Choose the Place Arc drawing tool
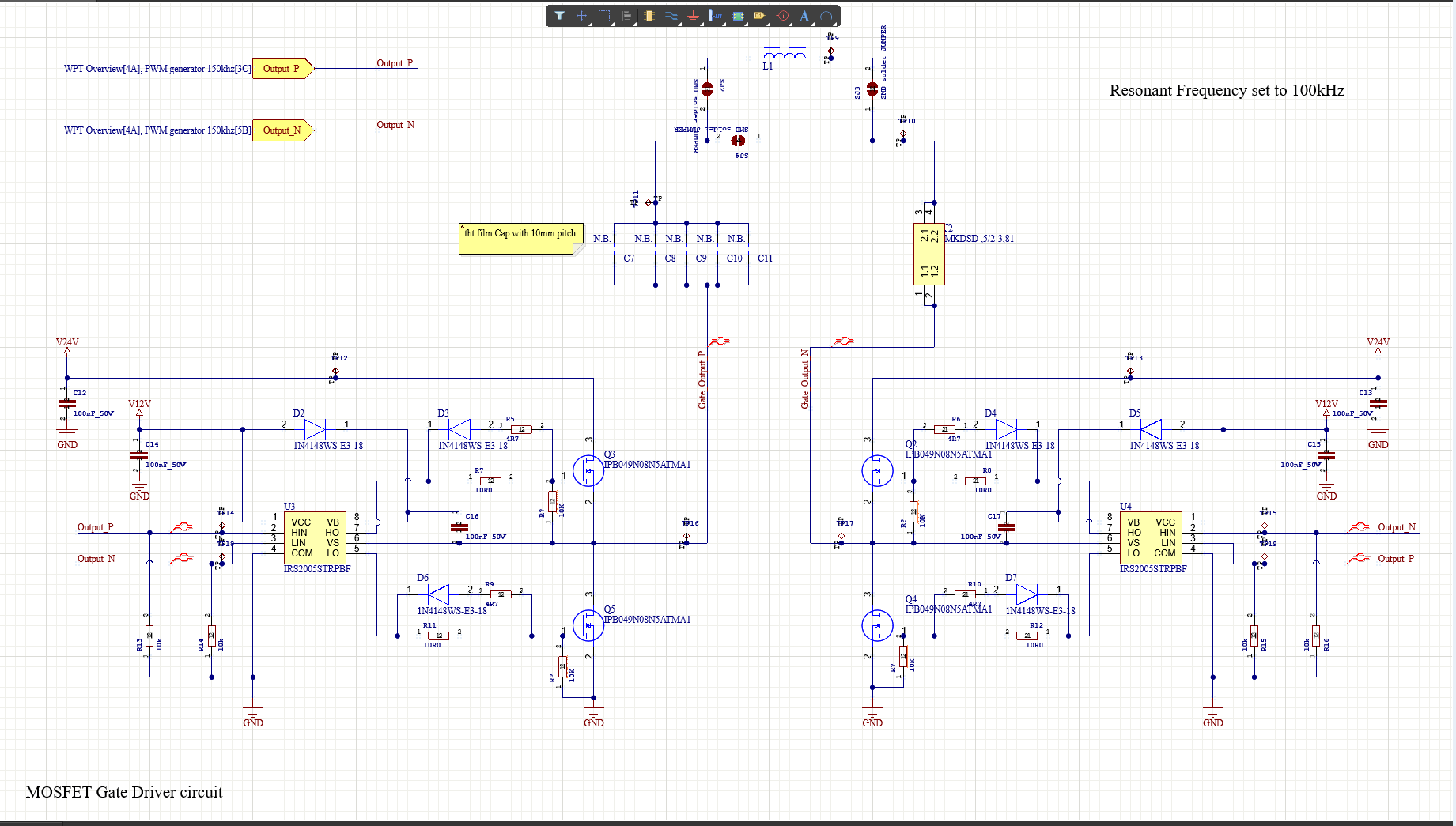Screen dimensions: 1456x826 [x=826, y=16]
